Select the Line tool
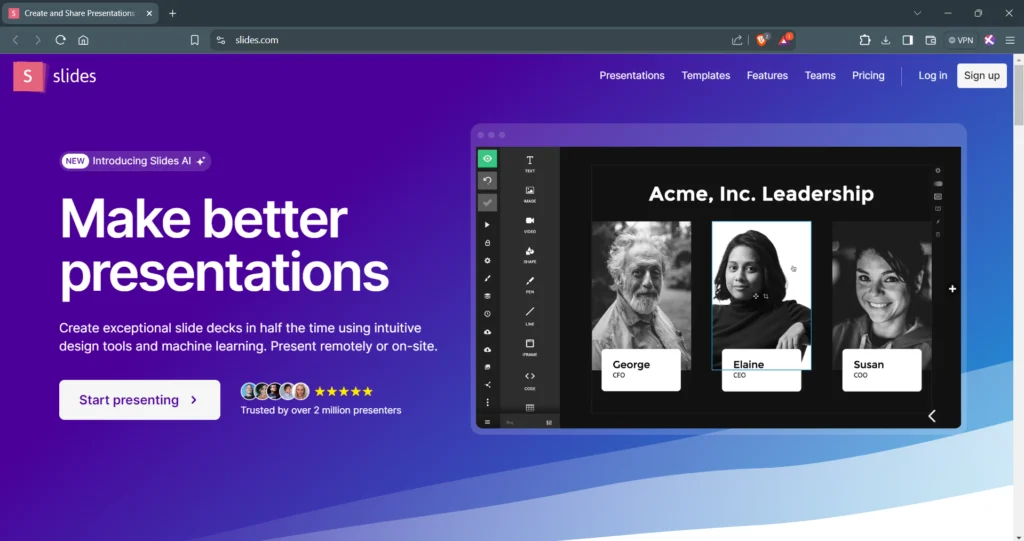Viewport: 1024px width, 541px height. coord(530,316)
